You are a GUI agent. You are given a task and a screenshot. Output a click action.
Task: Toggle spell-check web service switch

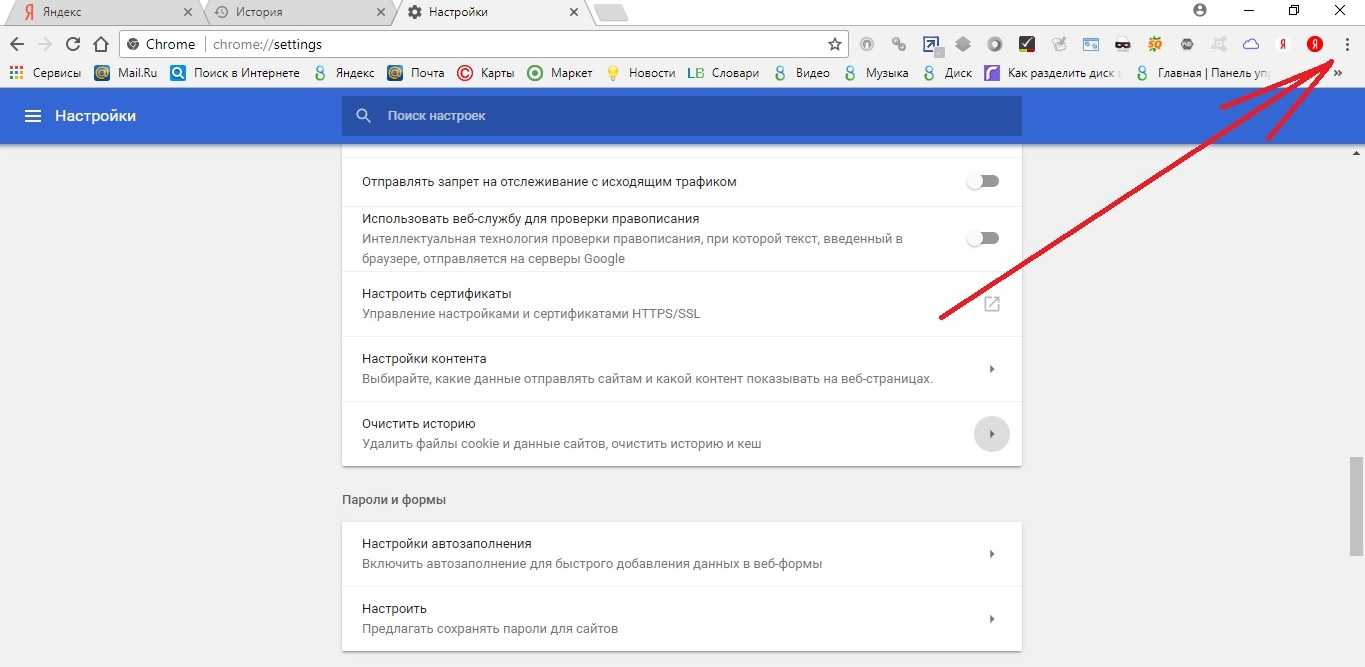(982, 238)
